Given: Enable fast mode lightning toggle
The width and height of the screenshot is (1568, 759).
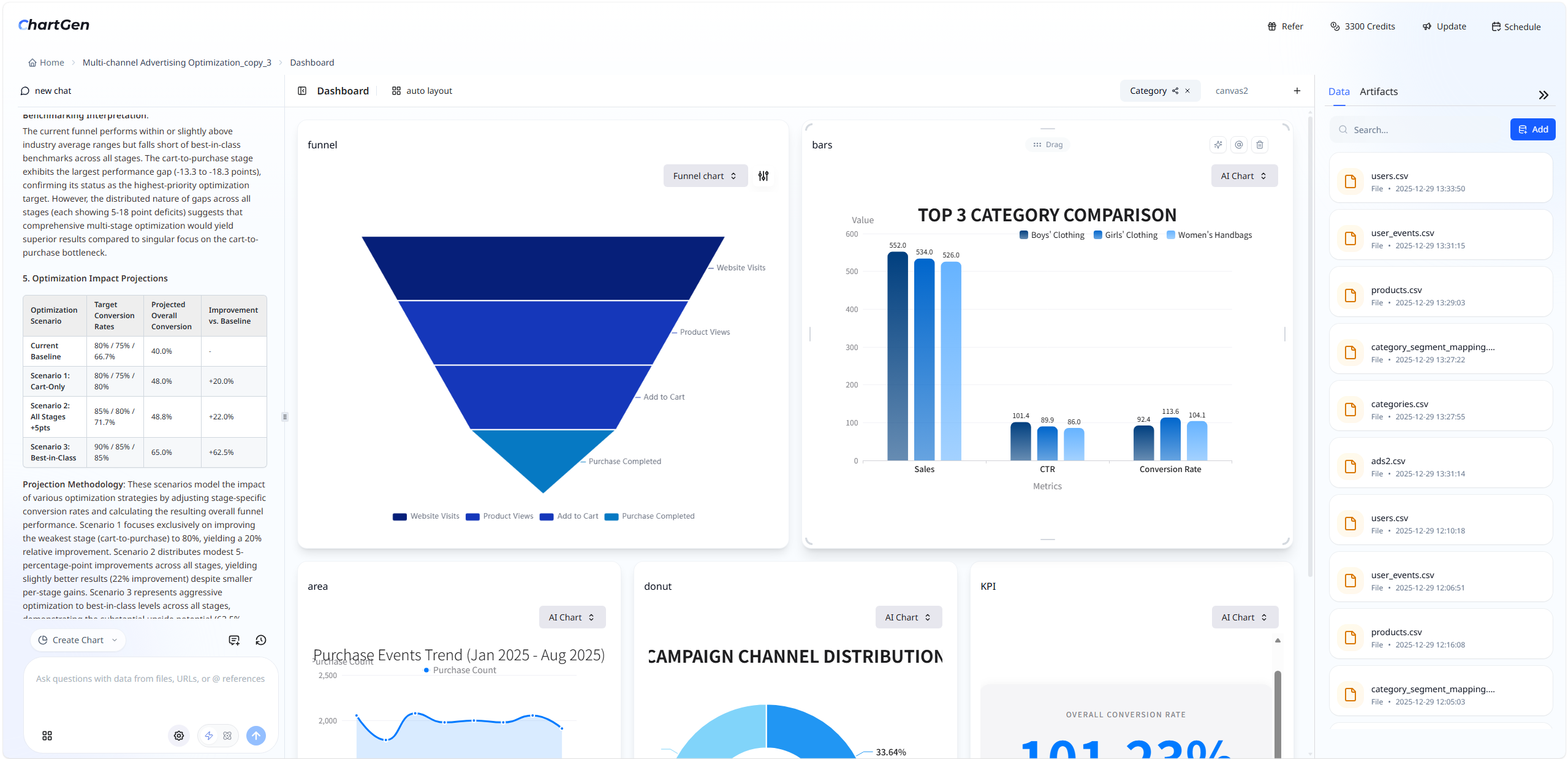Looking at the screenshot, I should coord(208,735).
